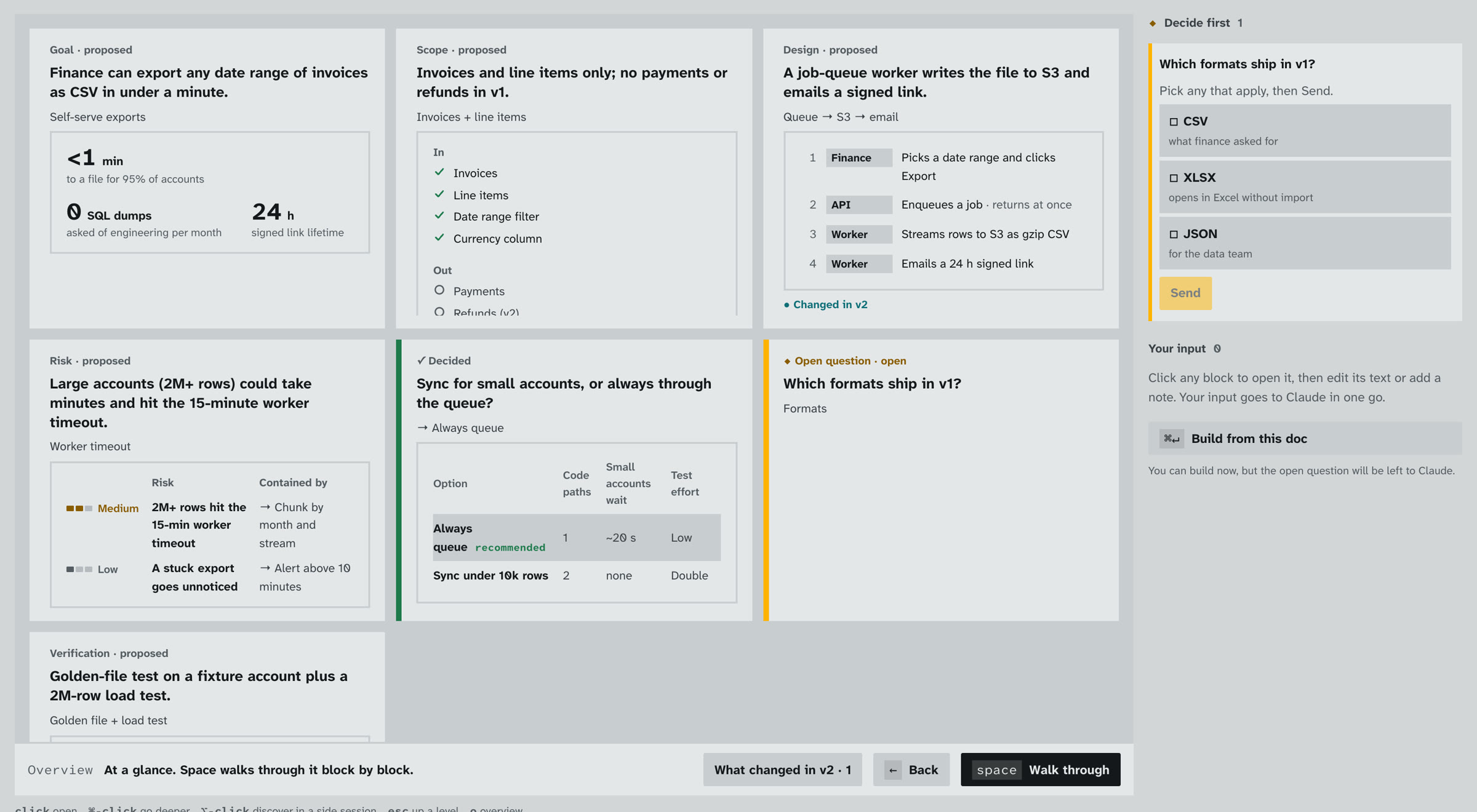Click the Changed in v2 dot indicator
The height and width of the screenshot is (812, 1477).
(x=787, y=304)
